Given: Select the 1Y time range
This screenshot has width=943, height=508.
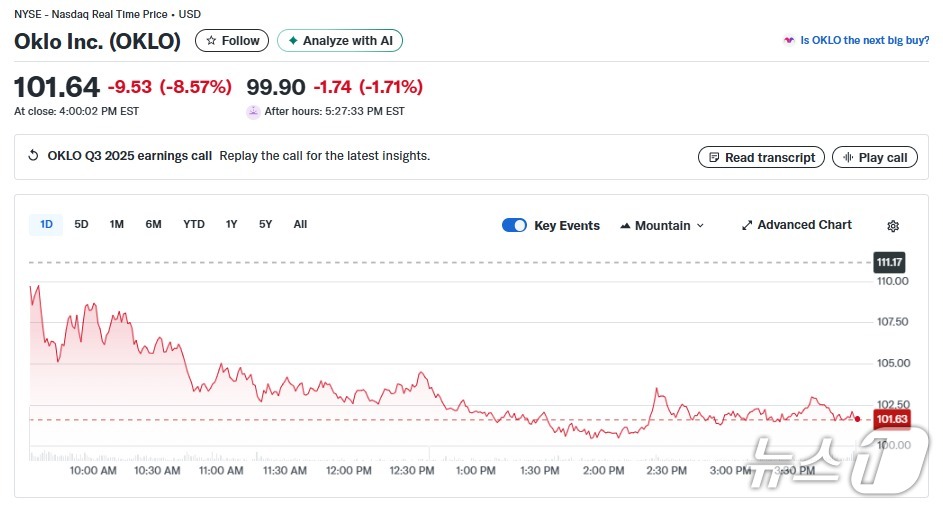Looking at the screenshot, I should click(232, 224).
